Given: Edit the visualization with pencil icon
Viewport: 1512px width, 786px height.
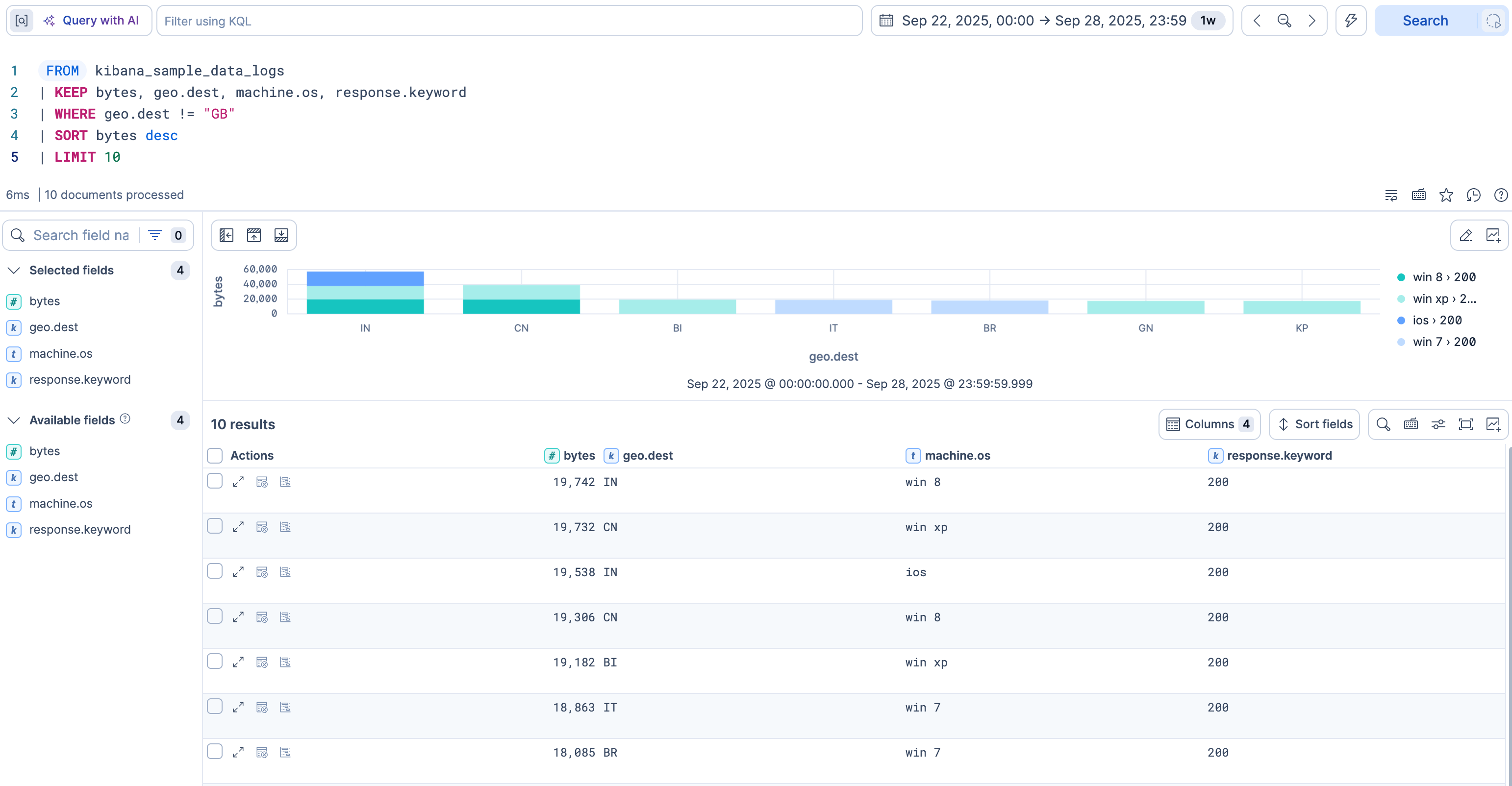Looking at the screenshot, I should click(1465, 235).
